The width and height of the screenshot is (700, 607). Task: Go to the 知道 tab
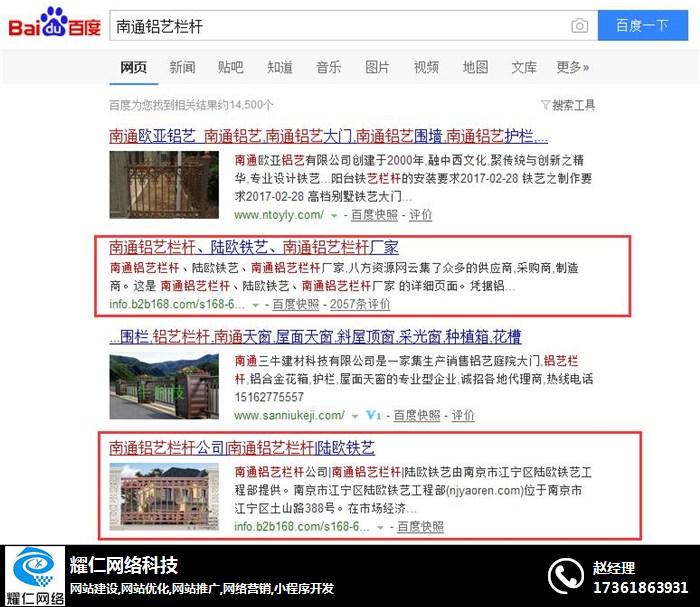280,67
